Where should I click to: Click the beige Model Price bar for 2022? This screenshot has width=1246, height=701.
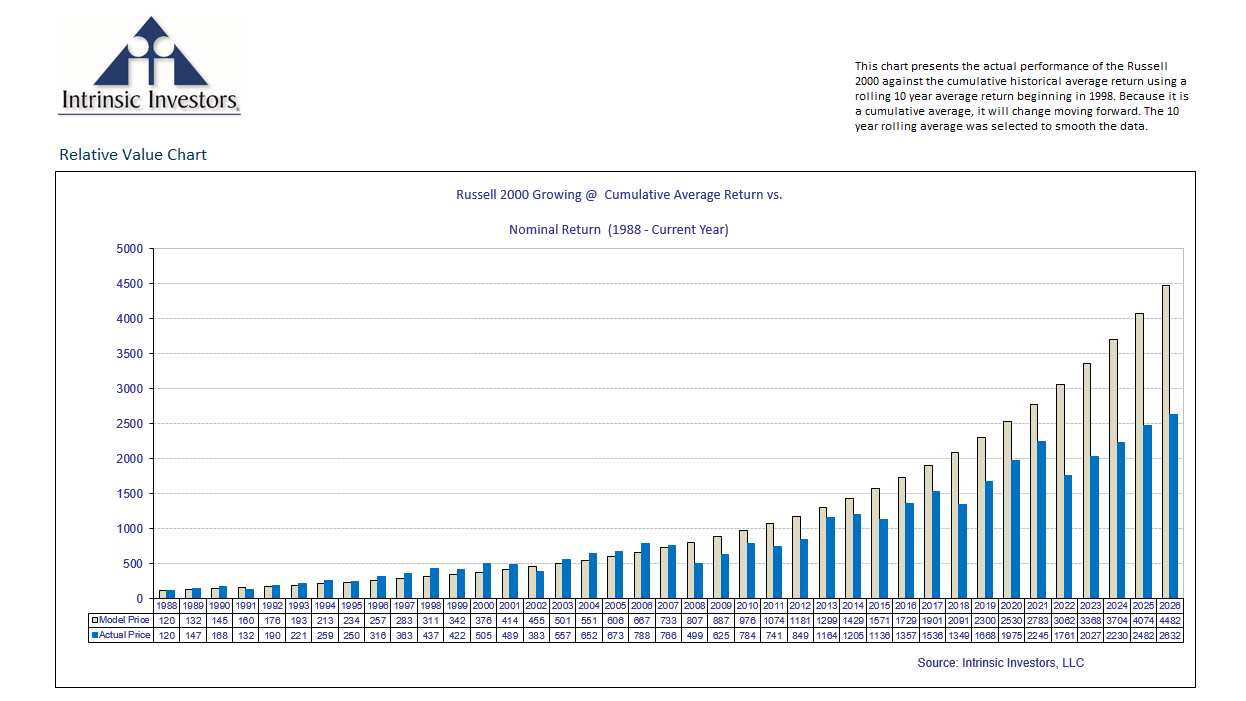[x=1060, y=491]
